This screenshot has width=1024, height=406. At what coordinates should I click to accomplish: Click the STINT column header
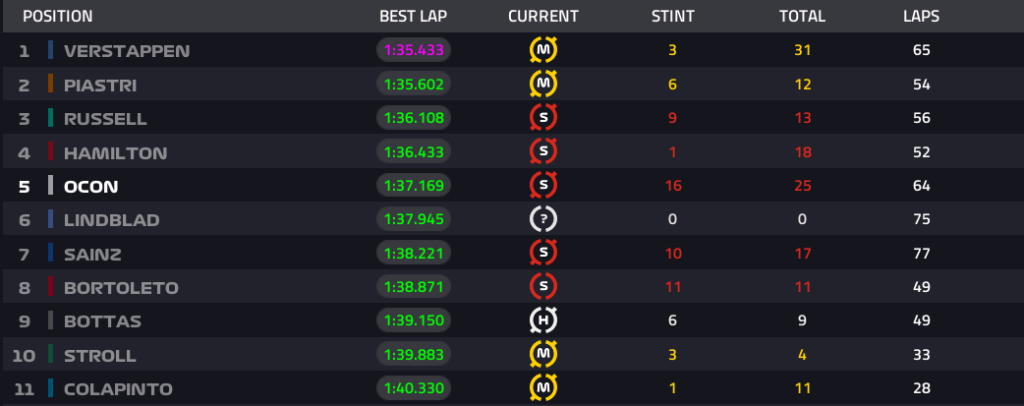[672, 16]
